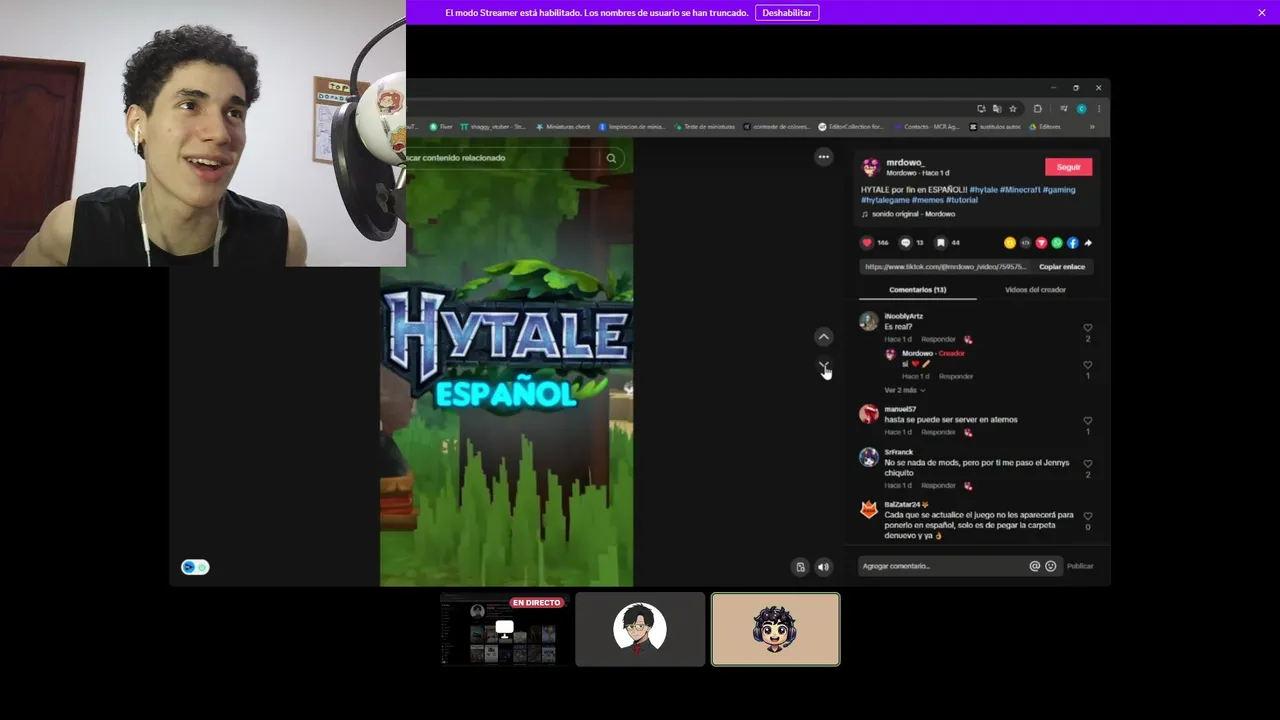
Task: Like BalZatar24's comment
Action: click(1088, 516)
